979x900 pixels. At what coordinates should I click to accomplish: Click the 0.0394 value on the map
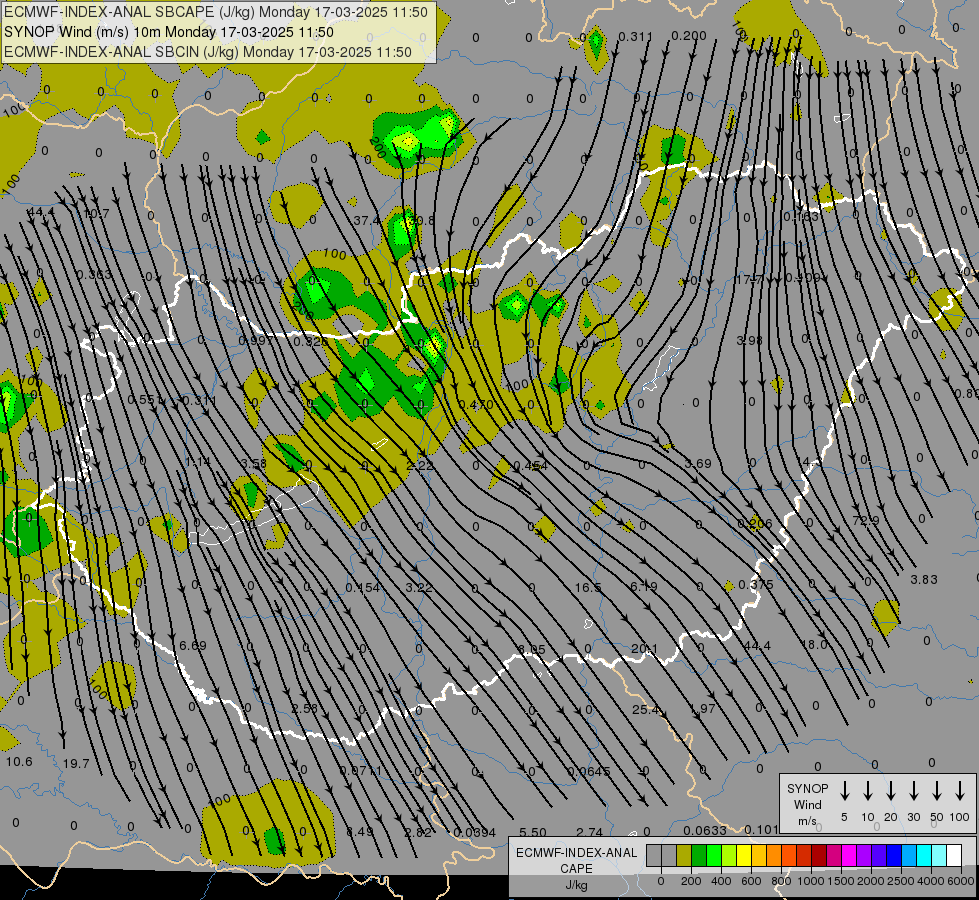pos(475,833)
